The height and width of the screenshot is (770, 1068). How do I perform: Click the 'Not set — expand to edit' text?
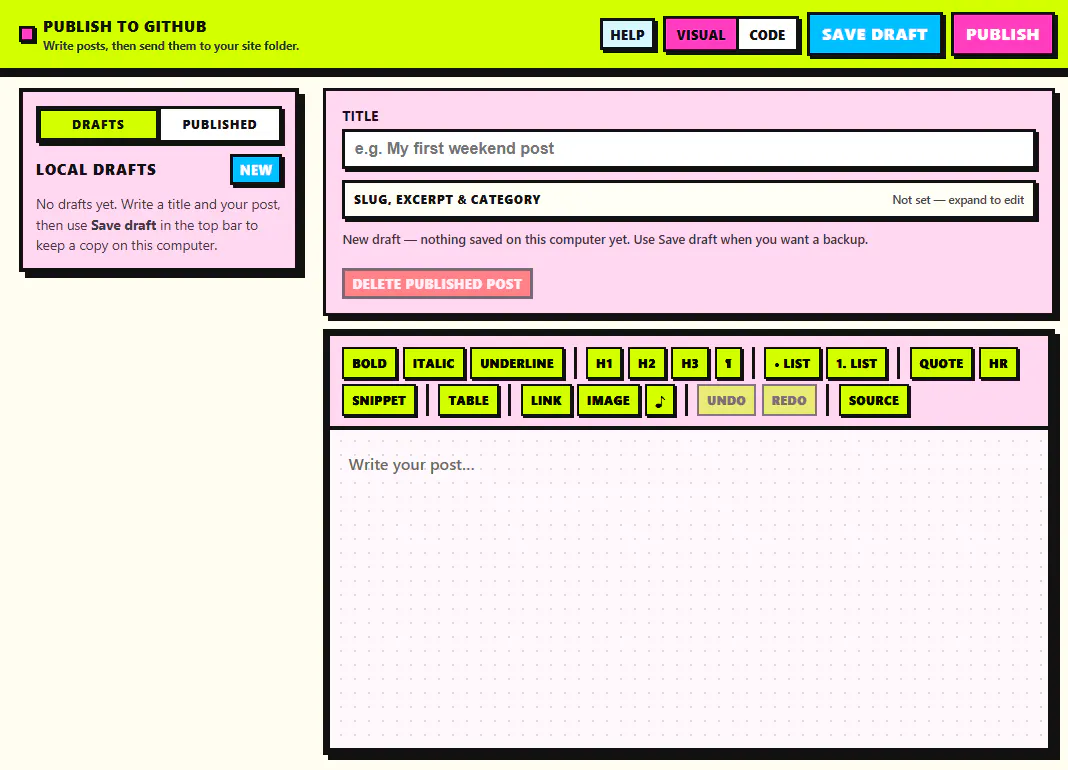pyautogui.click(x=958, y=200)
